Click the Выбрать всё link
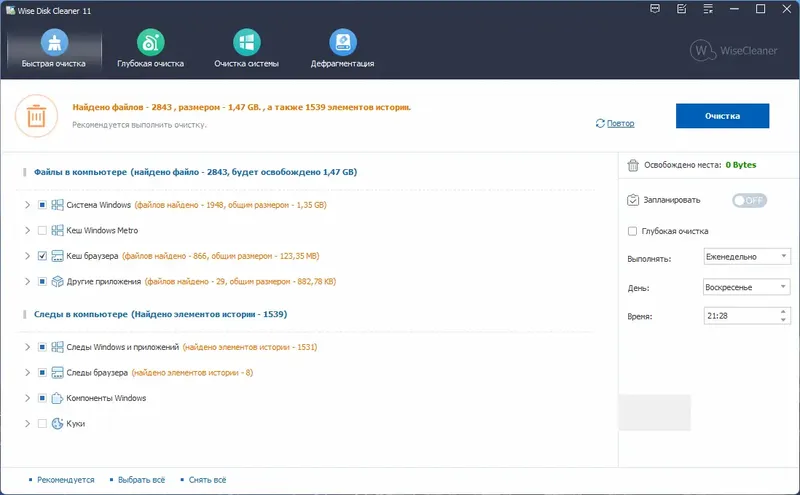 point(141,480)
